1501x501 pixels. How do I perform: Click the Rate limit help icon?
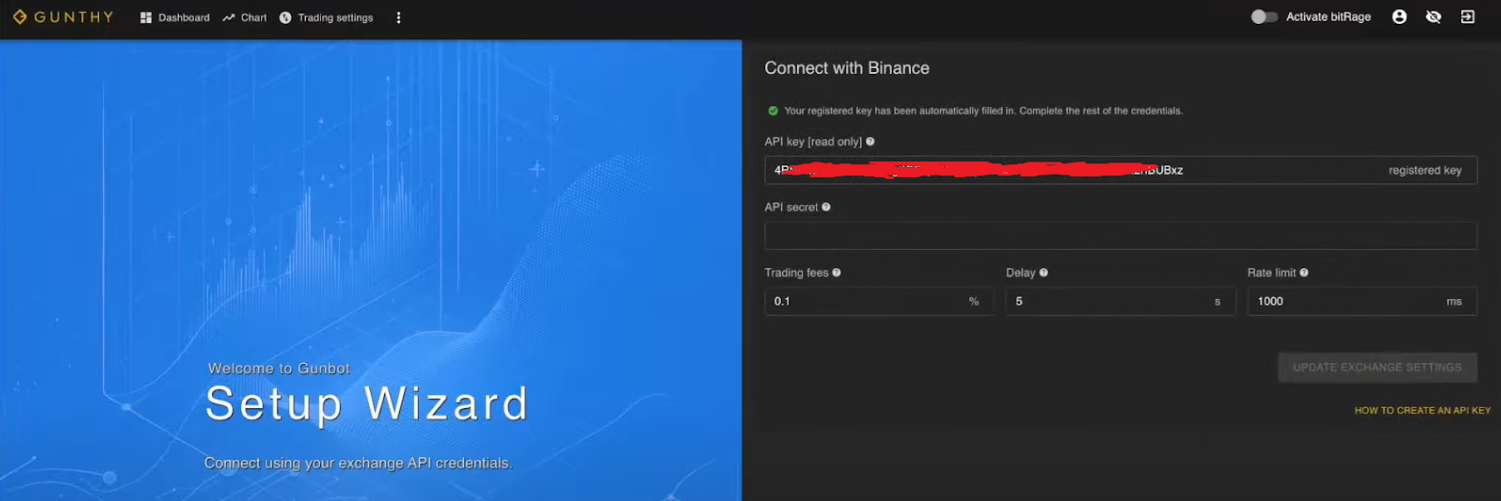tap(1304, 272)
